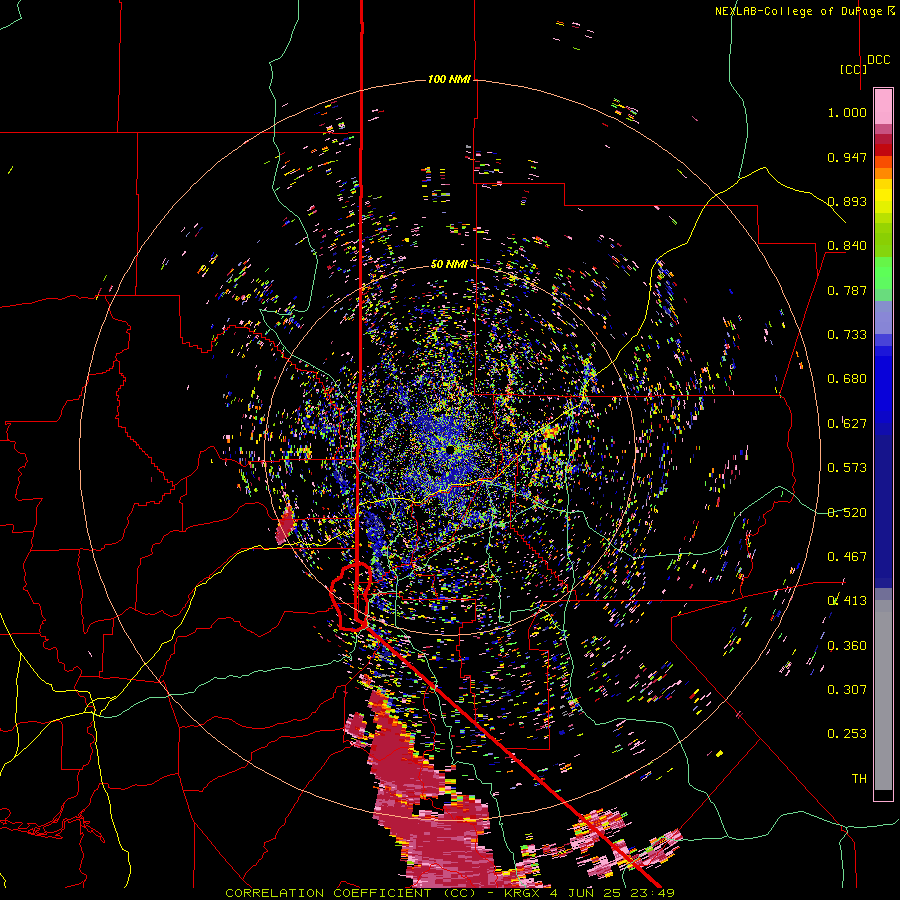The width and height of the screenshot is (900, 900).
Task: Click the [CC] units label
Action: tap(853, 69)
